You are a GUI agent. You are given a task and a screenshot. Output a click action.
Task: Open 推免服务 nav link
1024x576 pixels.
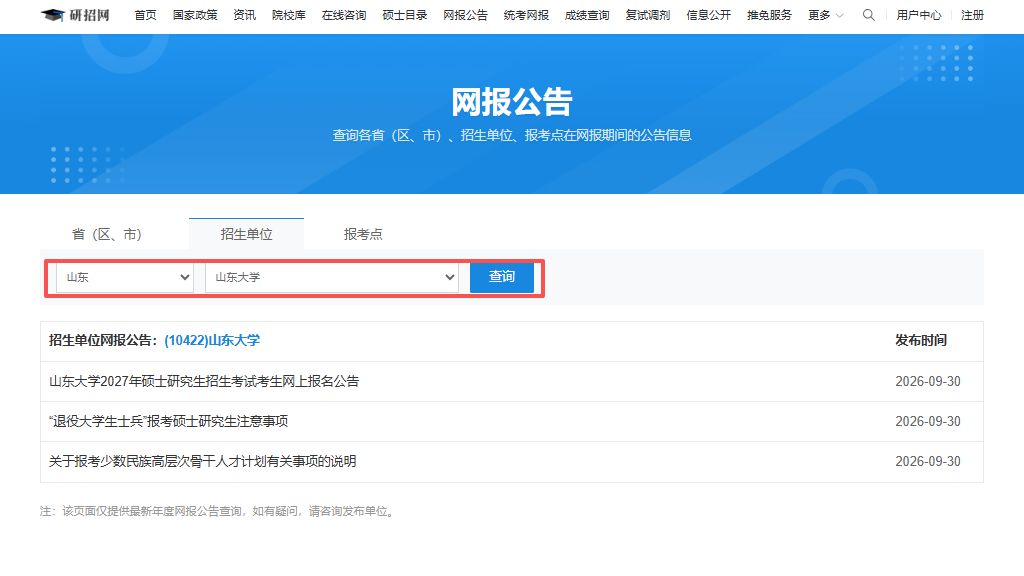point(769,15)
